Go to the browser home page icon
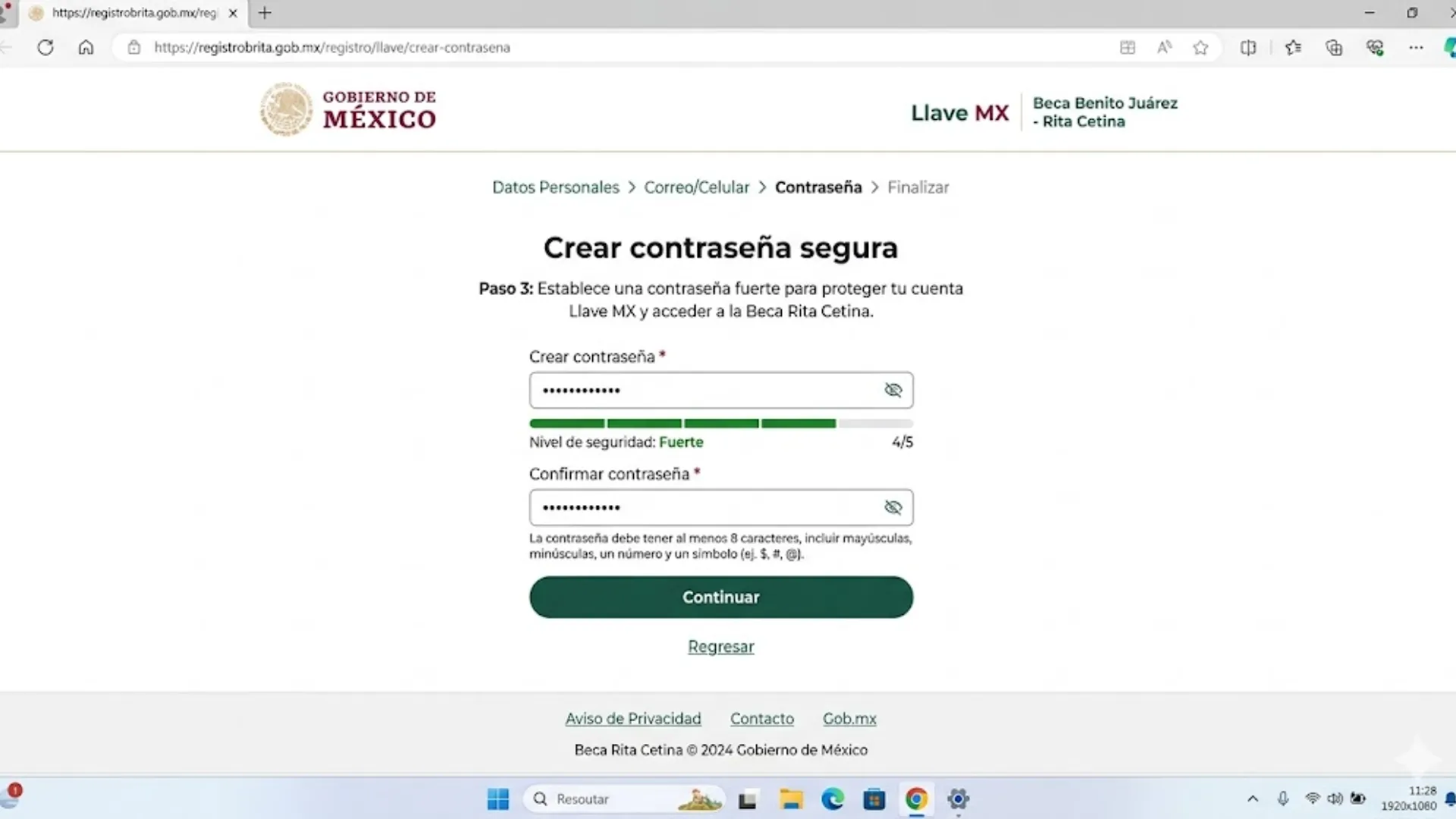This screenshot has width=1456, height=819. [86, 47]
